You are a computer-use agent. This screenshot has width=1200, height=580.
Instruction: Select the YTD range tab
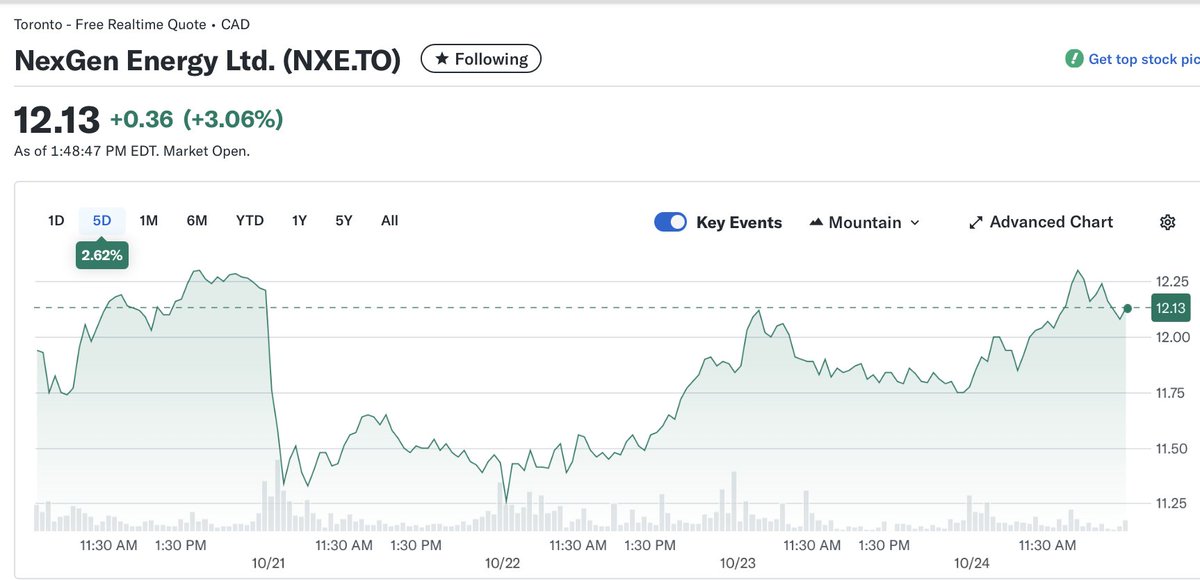250,220
